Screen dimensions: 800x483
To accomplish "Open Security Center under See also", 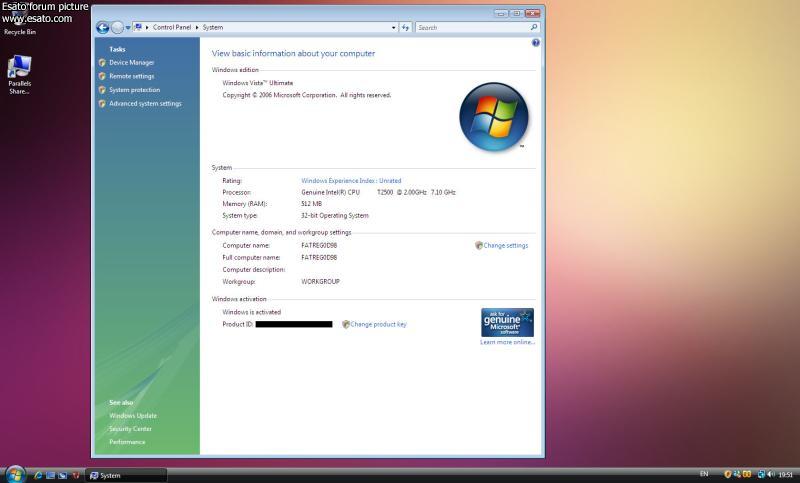I will [x=130, y=429].
